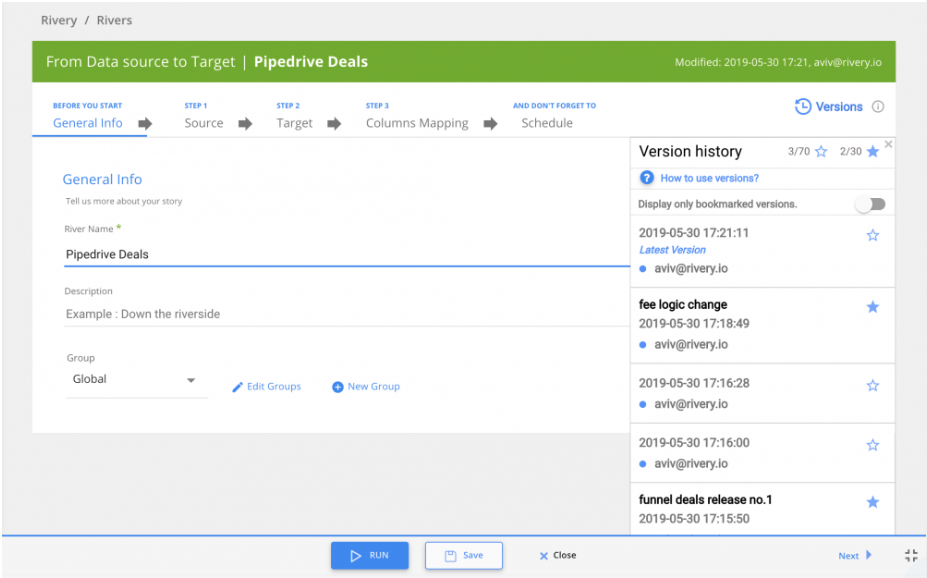927x578 pixels.
Task: Click the 2019-05-30 17:15:50 timestamp
Action: point(694,519)
